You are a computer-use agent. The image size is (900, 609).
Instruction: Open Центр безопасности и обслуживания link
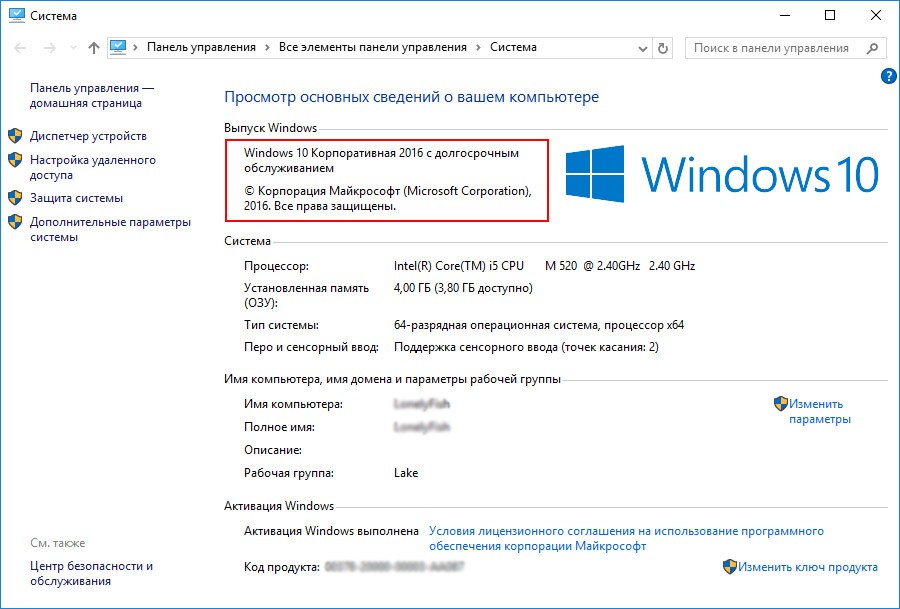click(91, 573)
